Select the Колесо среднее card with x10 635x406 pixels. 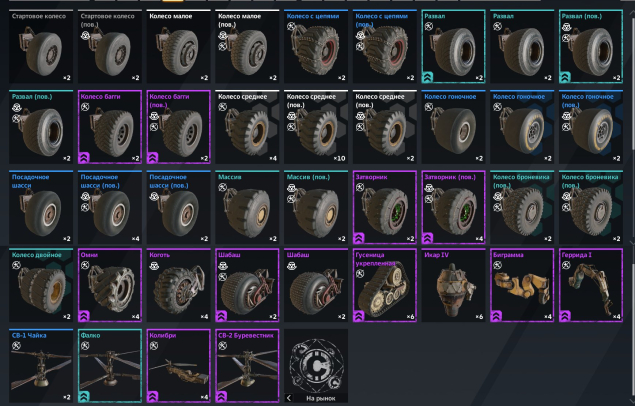[x=316, y=127]
